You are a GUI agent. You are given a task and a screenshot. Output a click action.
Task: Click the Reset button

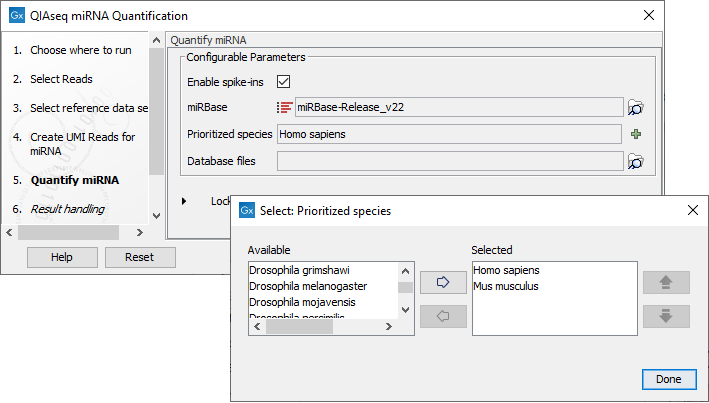point(140,257)
